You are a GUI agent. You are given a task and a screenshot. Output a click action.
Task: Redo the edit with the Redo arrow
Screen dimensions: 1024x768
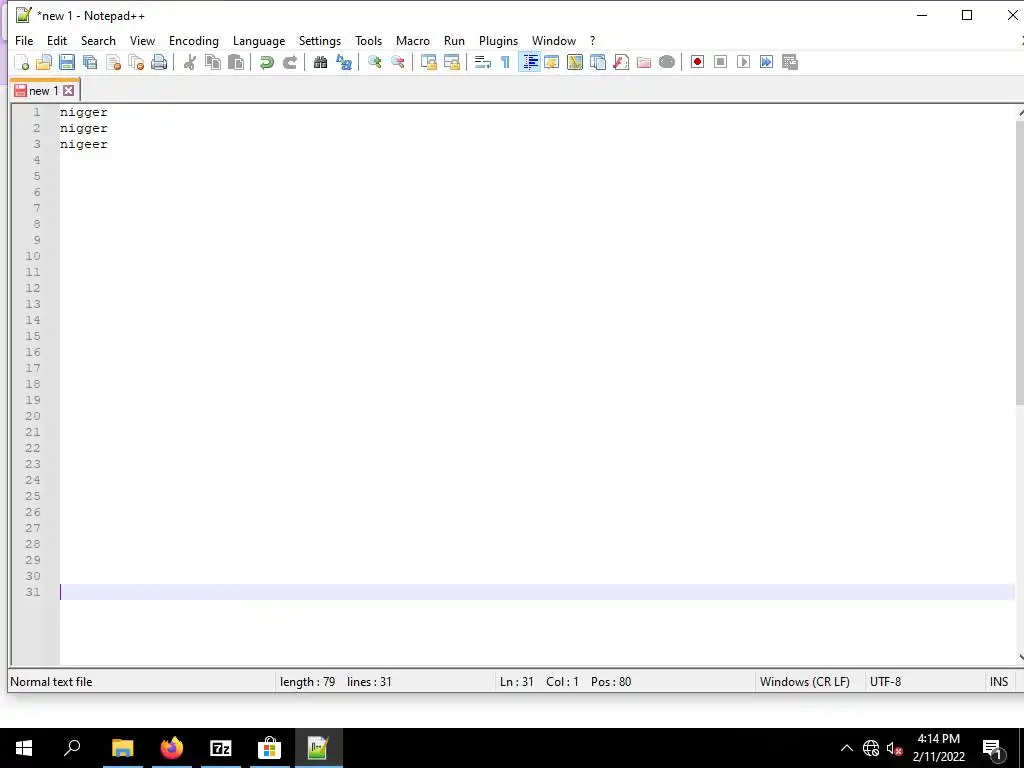pos(289,62)
